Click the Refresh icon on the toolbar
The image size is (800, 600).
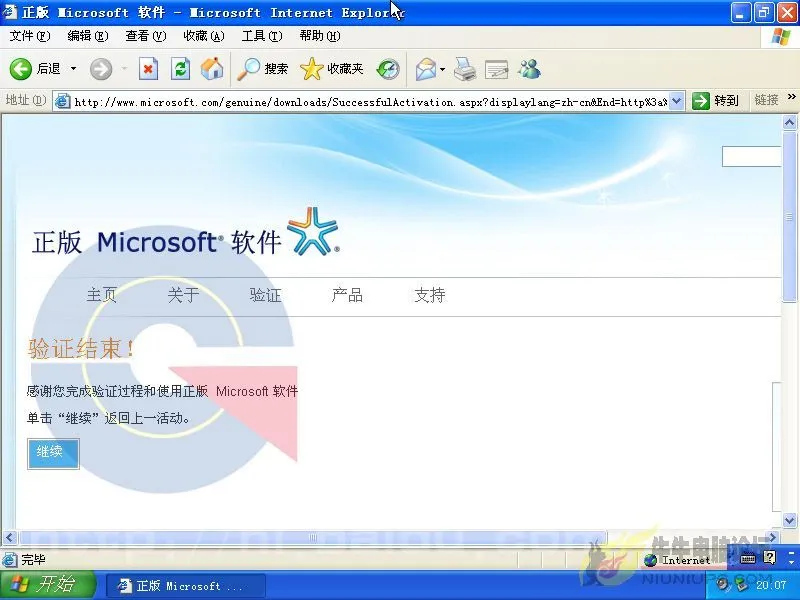pyautogui.click(x=181, y=69)
